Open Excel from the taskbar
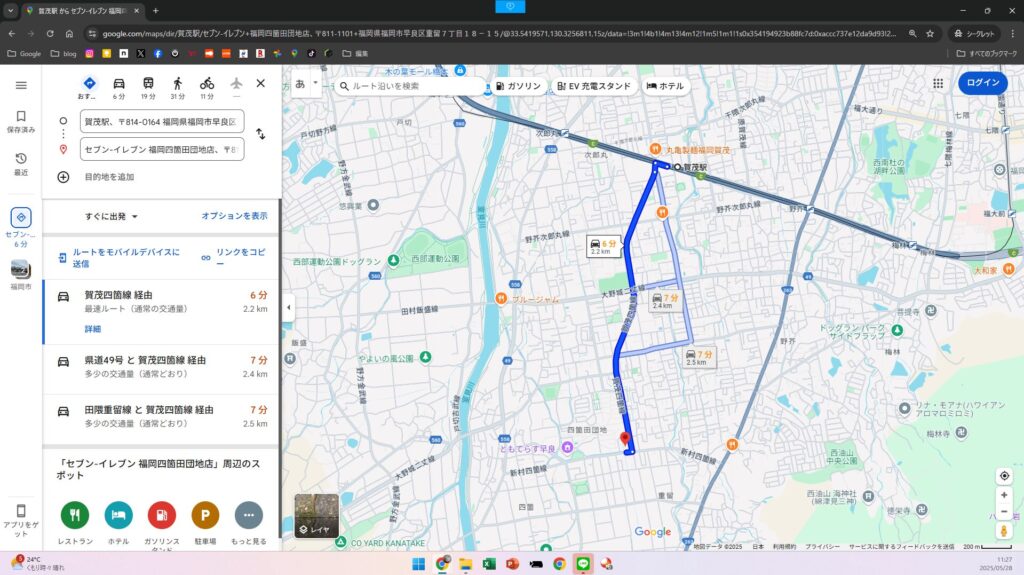This screenshot has width=1024, height=575. tap(489, 564)
